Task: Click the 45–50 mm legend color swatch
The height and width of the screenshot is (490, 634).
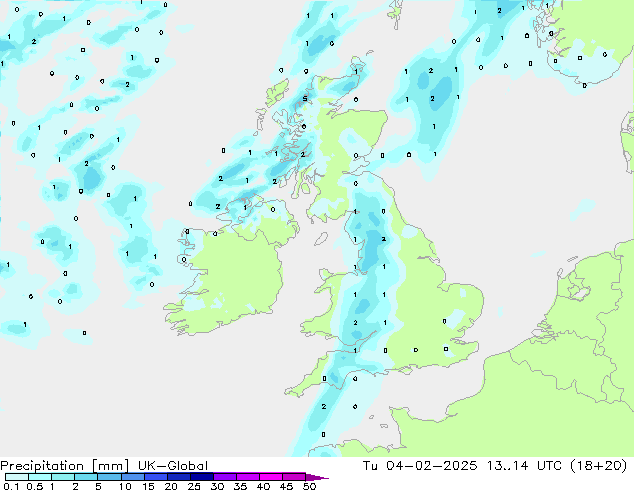Action: tap(294, 477)
